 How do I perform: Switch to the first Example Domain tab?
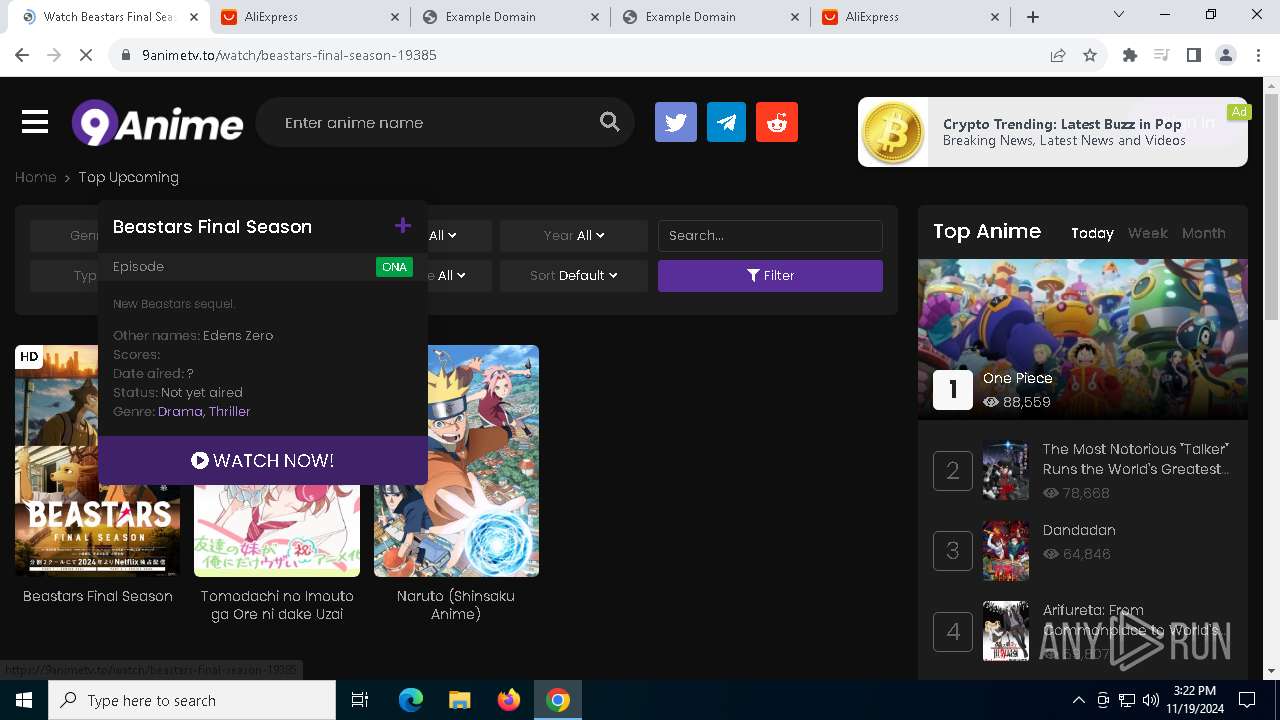pos(508,17)
